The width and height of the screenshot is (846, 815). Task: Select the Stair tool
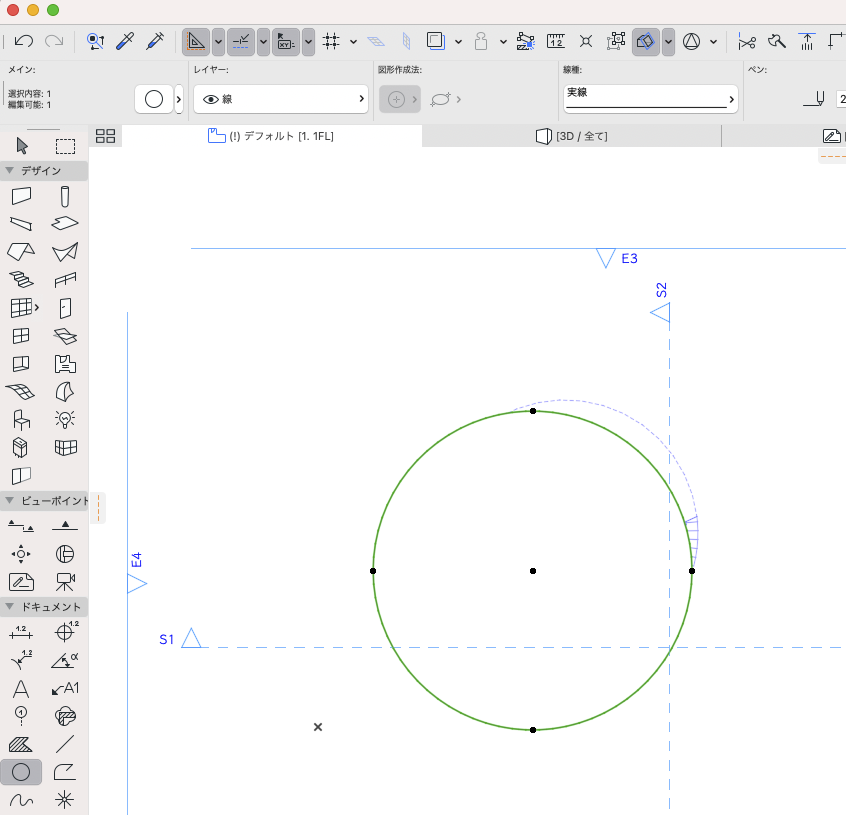[x=21, y=279]
